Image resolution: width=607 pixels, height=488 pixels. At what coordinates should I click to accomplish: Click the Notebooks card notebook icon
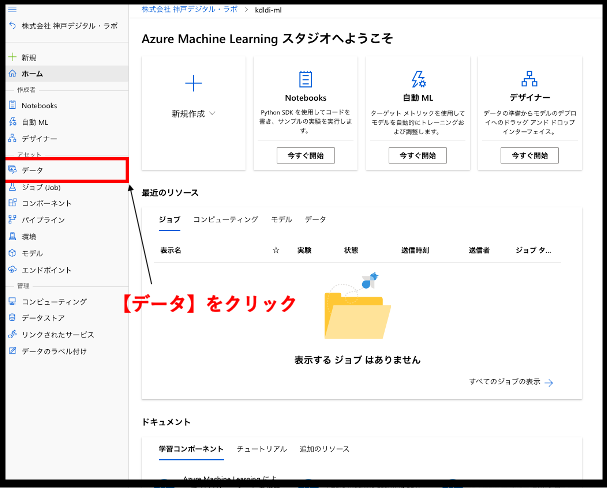(x=305, y=79)
